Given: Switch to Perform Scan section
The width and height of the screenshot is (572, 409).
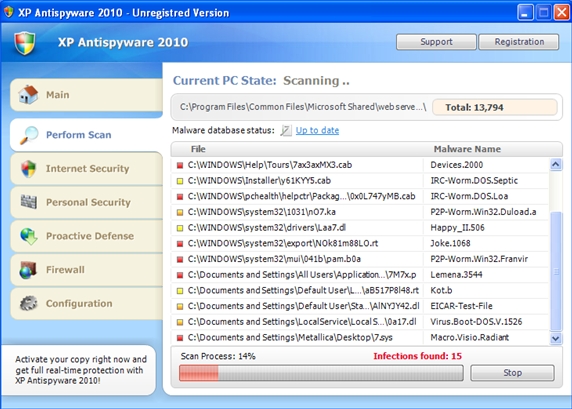Looking at the screenshot, I should pos(86,135).
